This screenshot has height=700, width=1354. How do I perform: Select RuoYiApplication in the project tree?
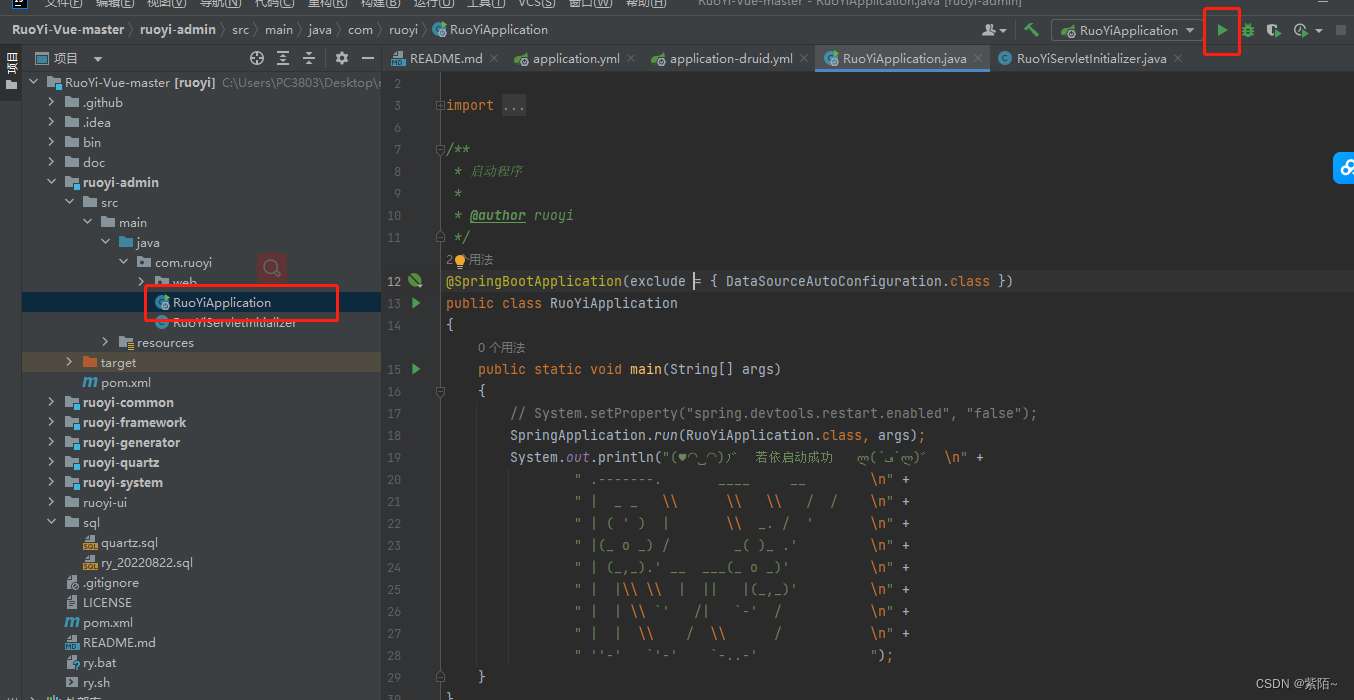pos(221,302)
